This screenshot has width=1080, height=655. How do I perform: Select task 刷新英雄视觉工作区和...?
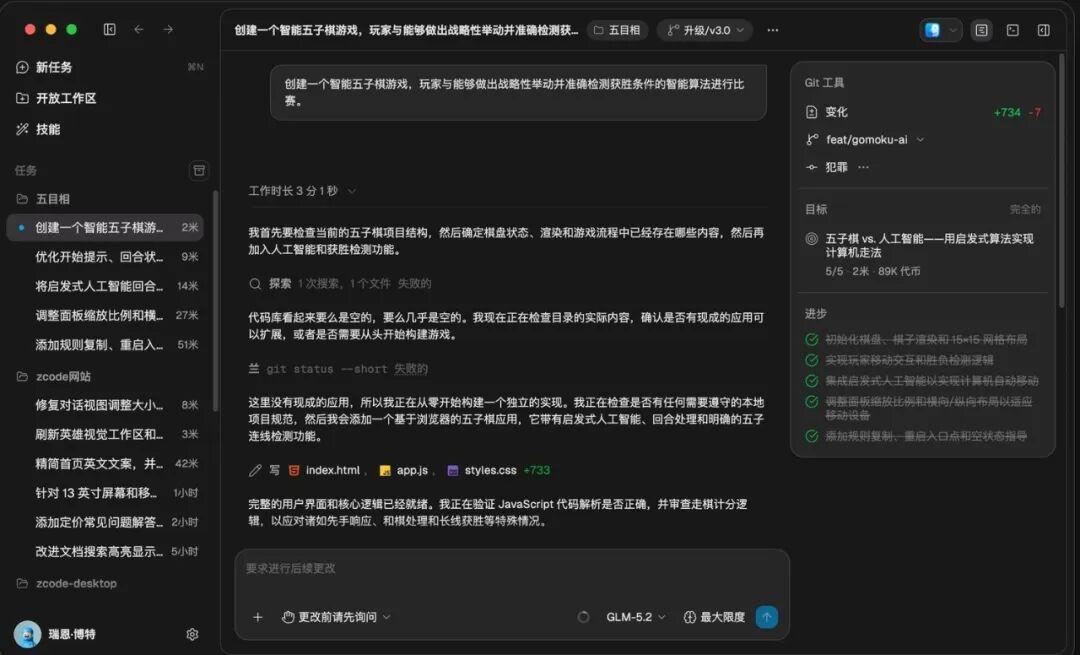(x=106, y=434)
